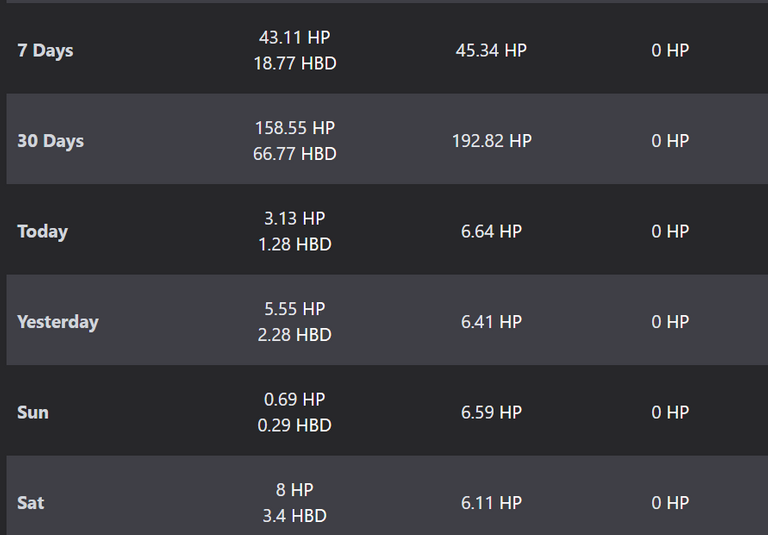Click the 3.13 HP value for Today

tap(294, 219)
